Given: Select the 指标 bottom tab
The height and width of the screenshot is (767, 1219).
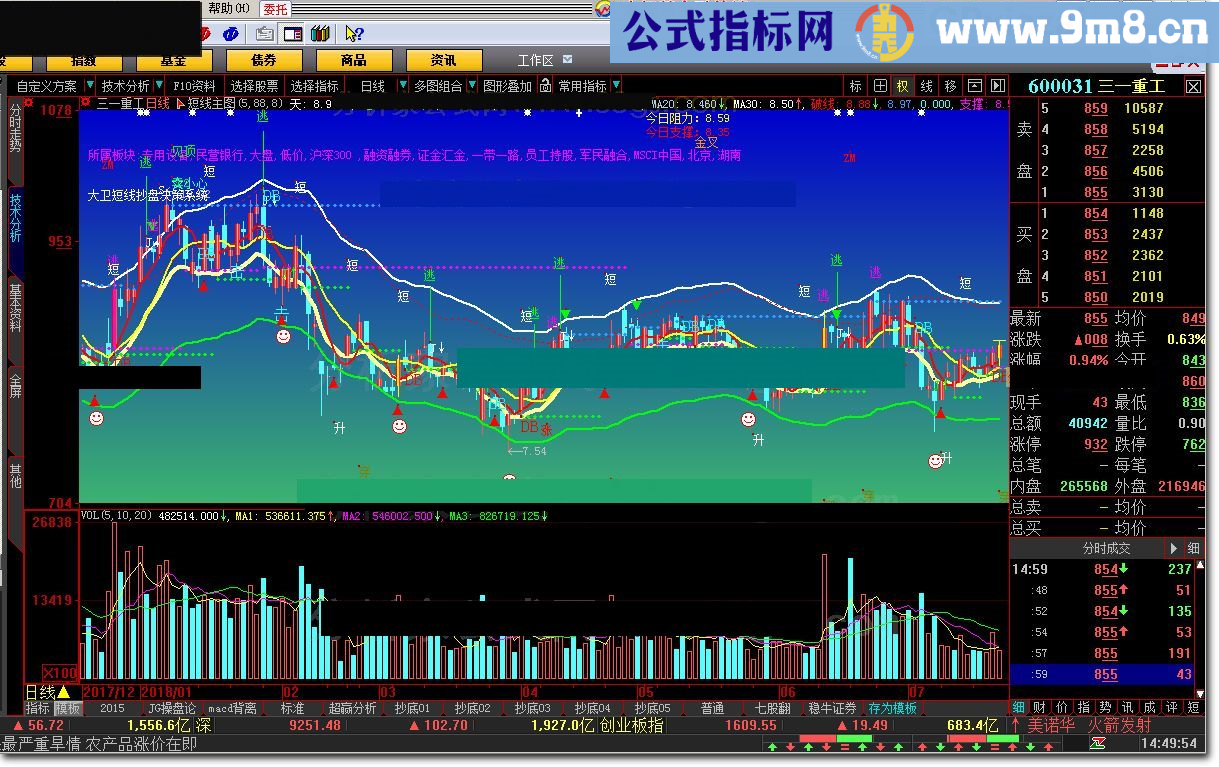Looking at the screenshot, I should coord(38,709).
